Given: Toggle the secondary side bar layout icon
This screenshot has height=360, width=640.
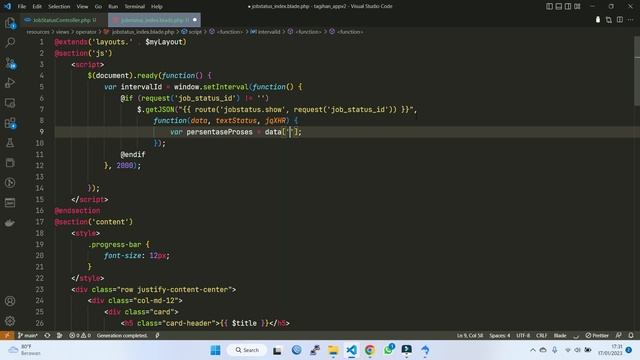Looking at the screenshot, I should click(568, 7).
